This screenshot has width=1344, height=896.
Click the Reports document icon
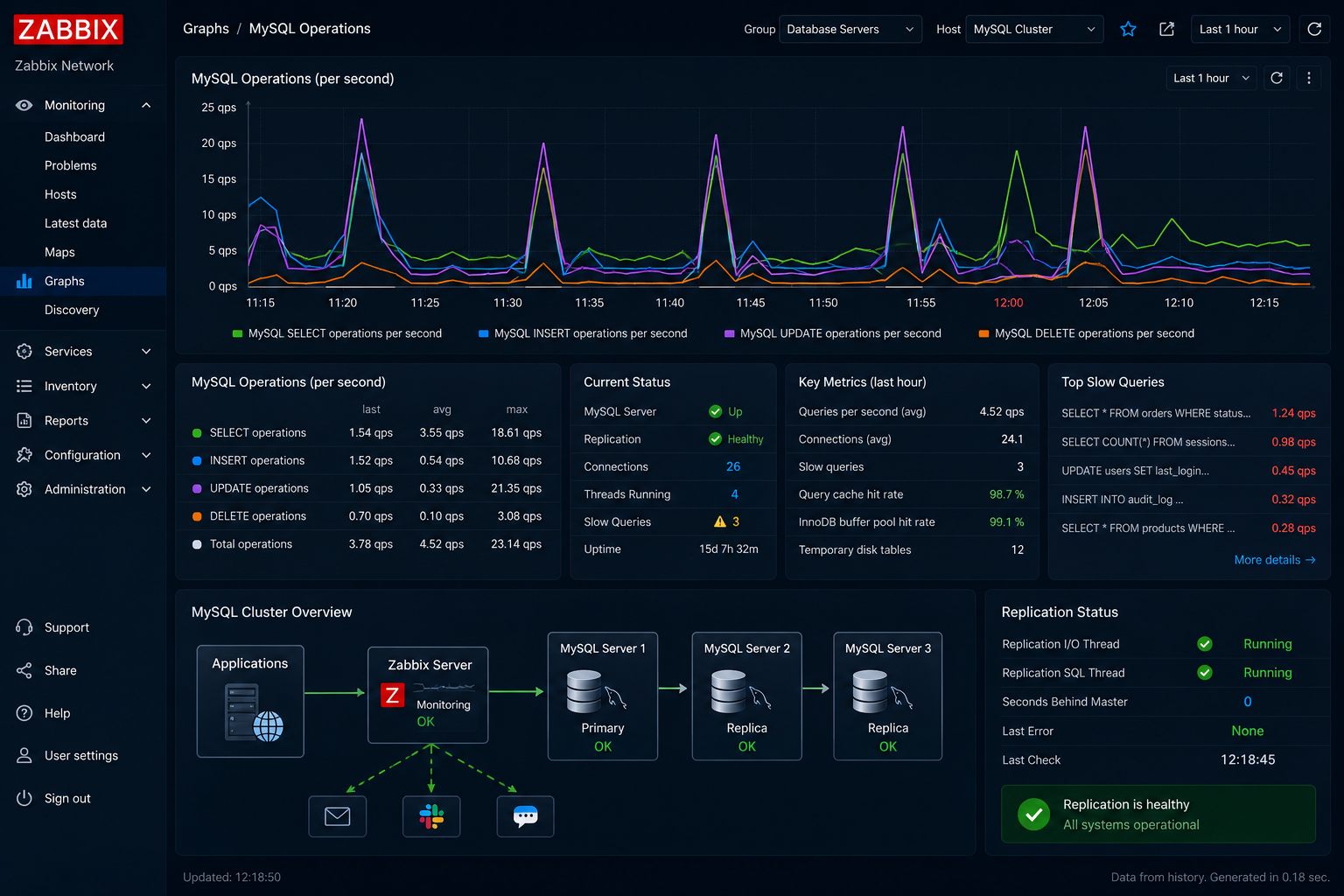pyautogui.click(x=24, y=420)
